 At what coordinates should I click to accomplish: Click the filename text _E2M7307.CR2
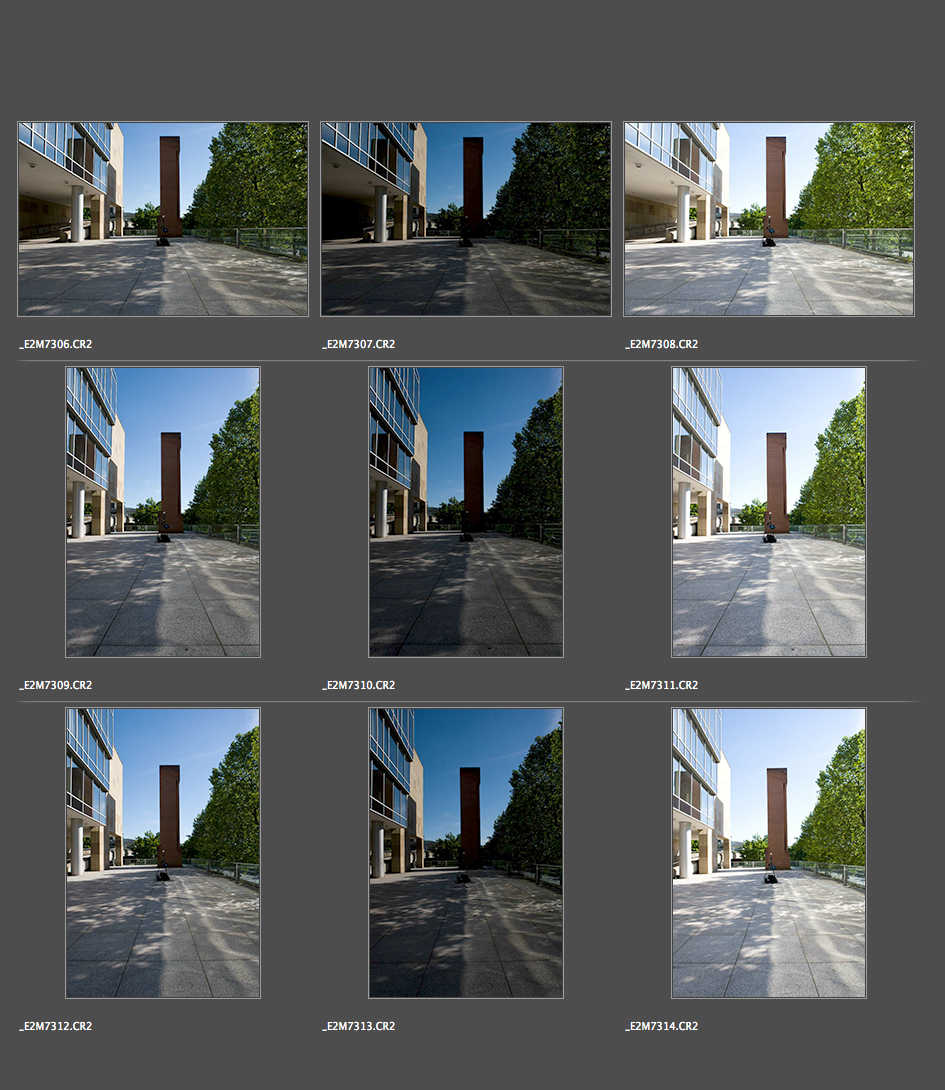[359, 344]
